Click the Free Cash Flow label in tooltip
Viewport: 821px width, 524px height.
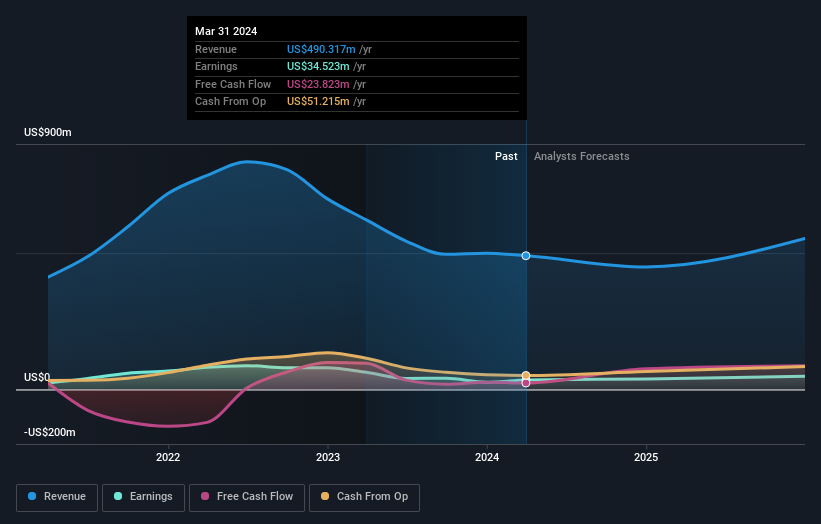coord(233,84)
